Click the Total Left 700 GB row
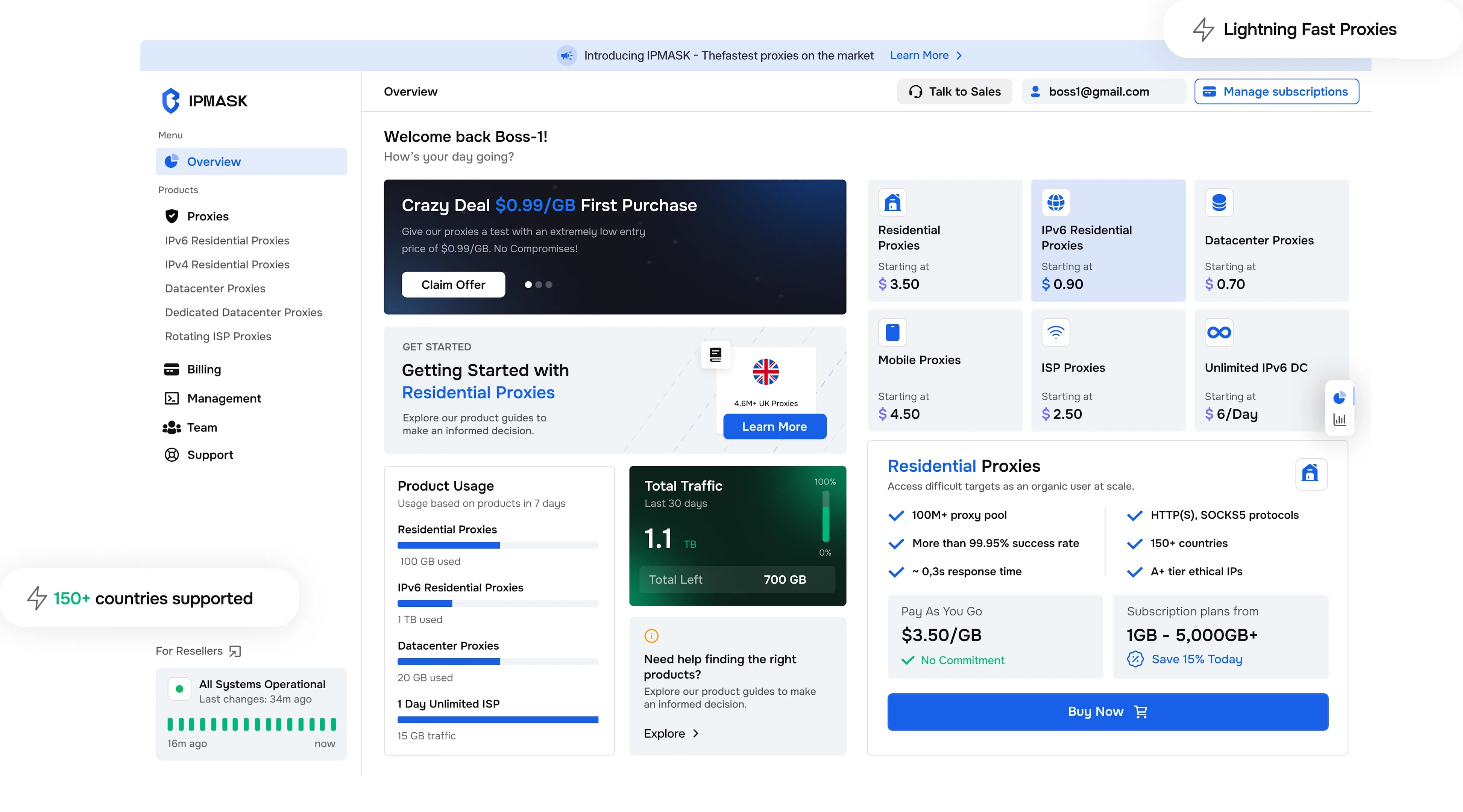Image resolution: width=1463 pixels, height=812 pixels. 737,580
